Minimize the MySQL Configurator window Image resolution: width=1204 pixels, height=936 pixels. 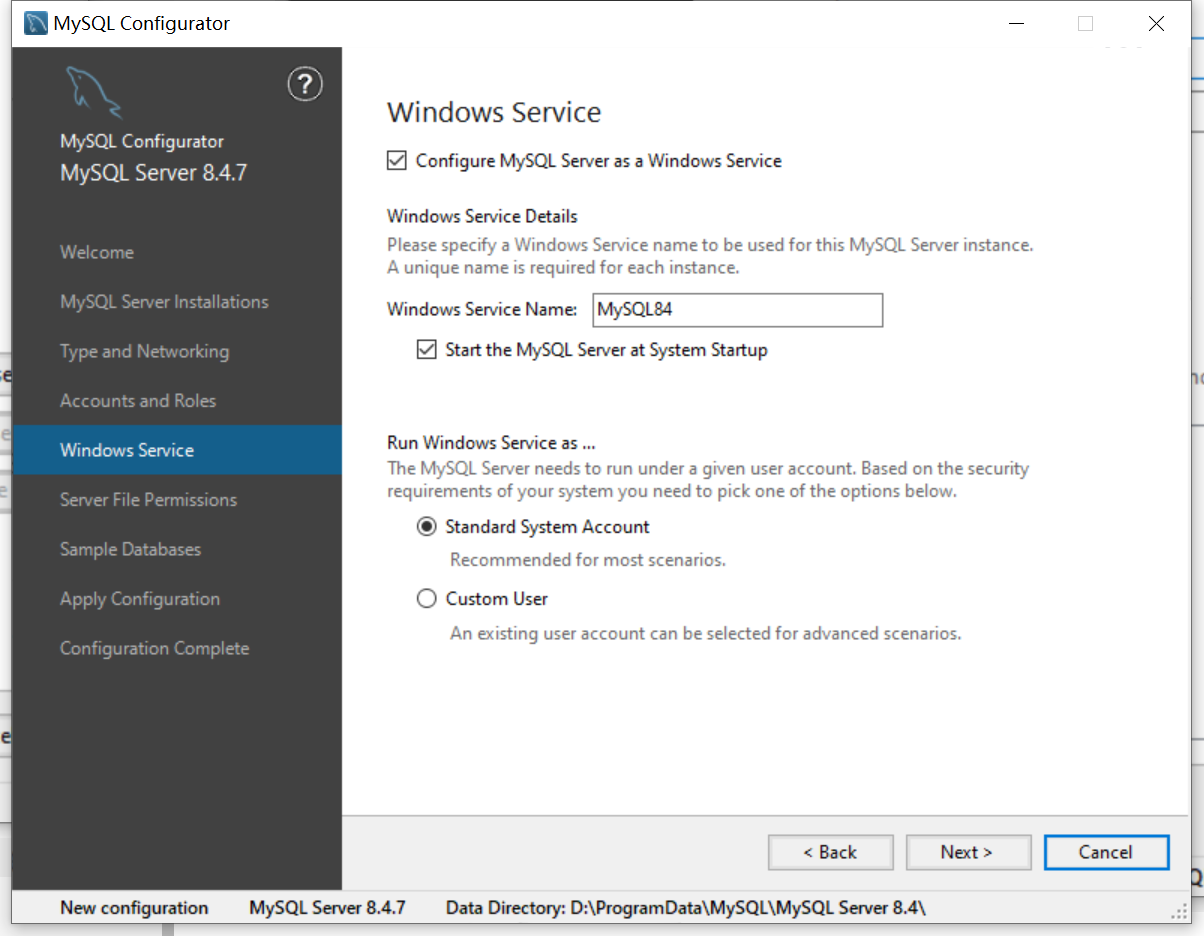click(1016, 24)
